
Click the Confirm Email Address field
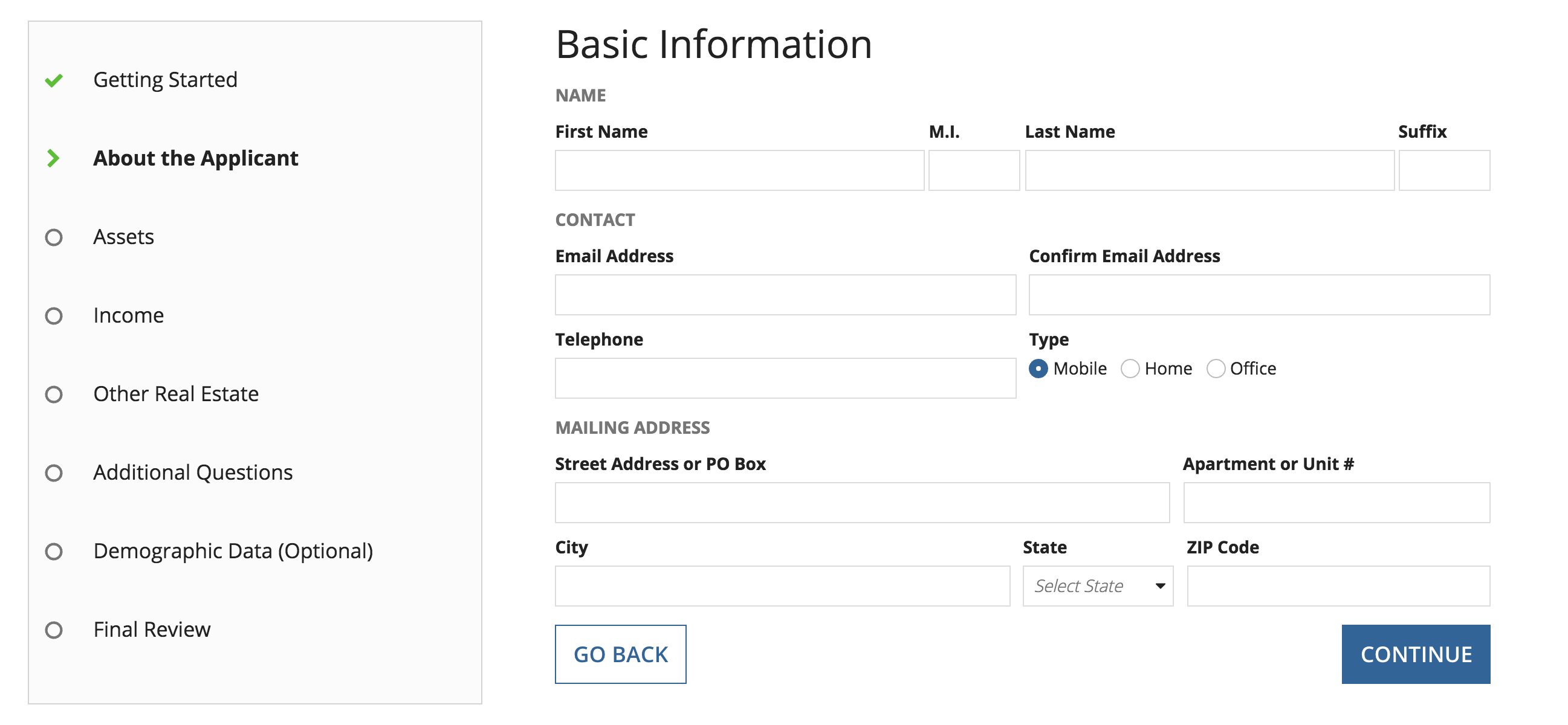click(x=1259, y=295)
